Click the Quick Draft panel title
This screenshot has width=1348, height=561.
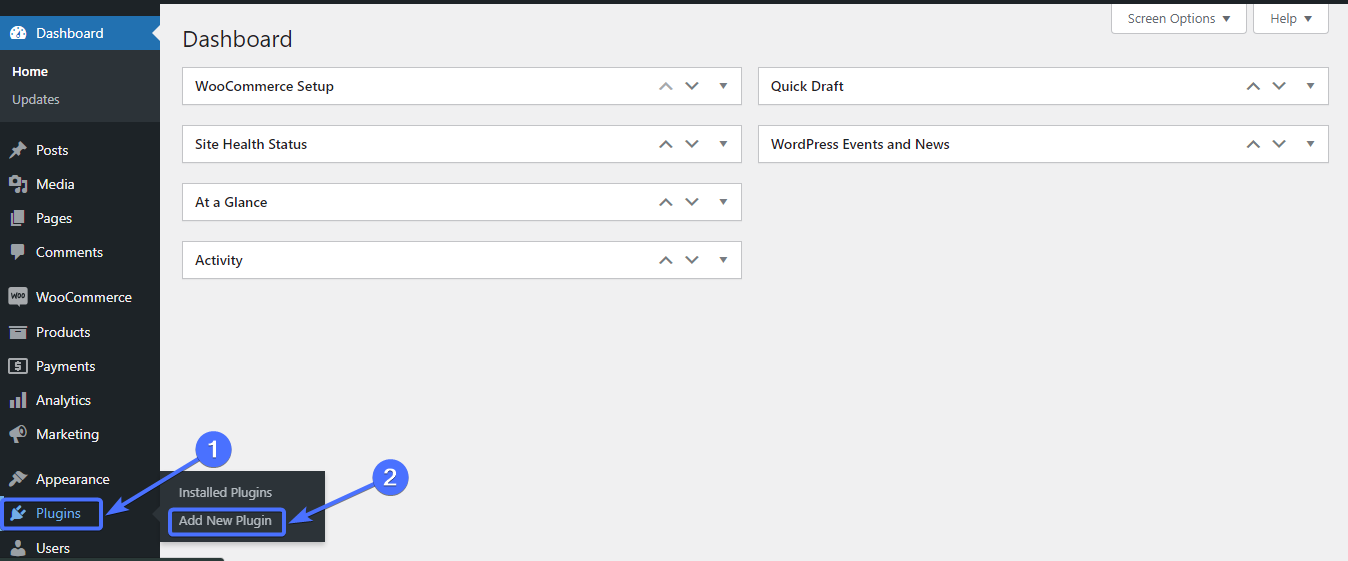click(x=807, y=86)
